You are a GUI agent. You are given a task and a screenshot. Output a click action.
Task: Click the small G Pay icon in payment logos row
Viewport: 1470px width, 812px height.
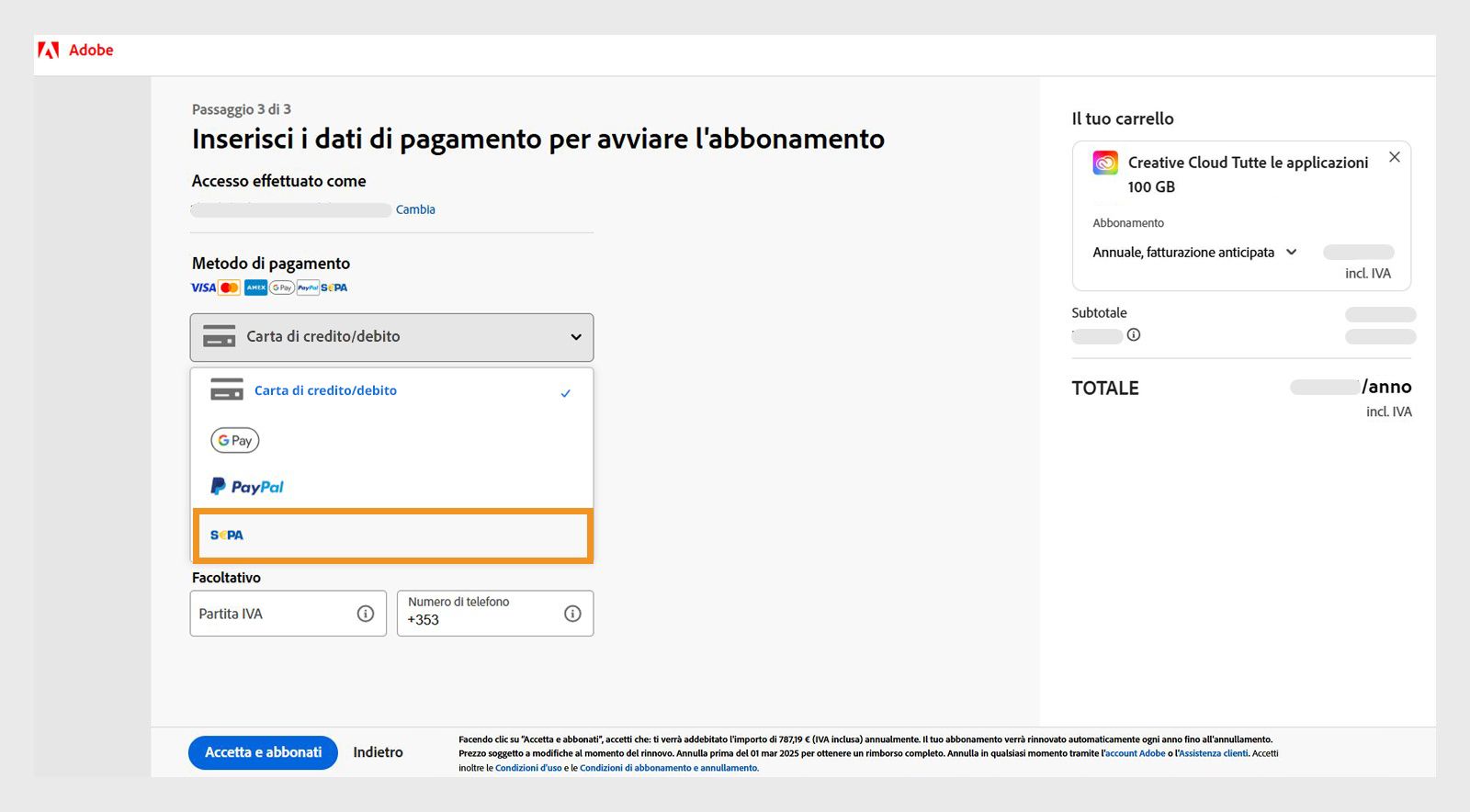pos(281,288)
